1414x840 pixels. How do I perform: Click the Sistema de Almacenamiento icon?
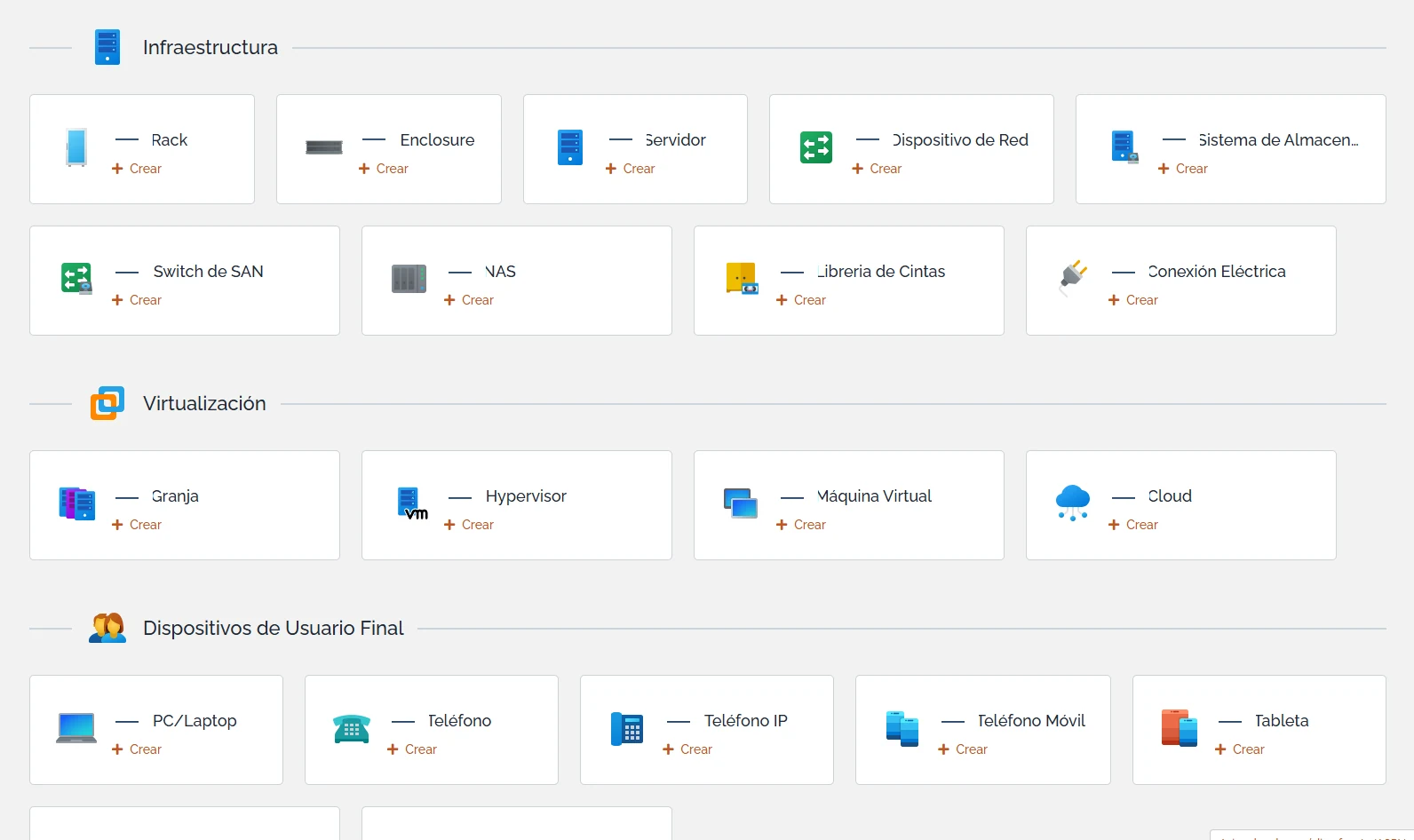coord(1124,147)
